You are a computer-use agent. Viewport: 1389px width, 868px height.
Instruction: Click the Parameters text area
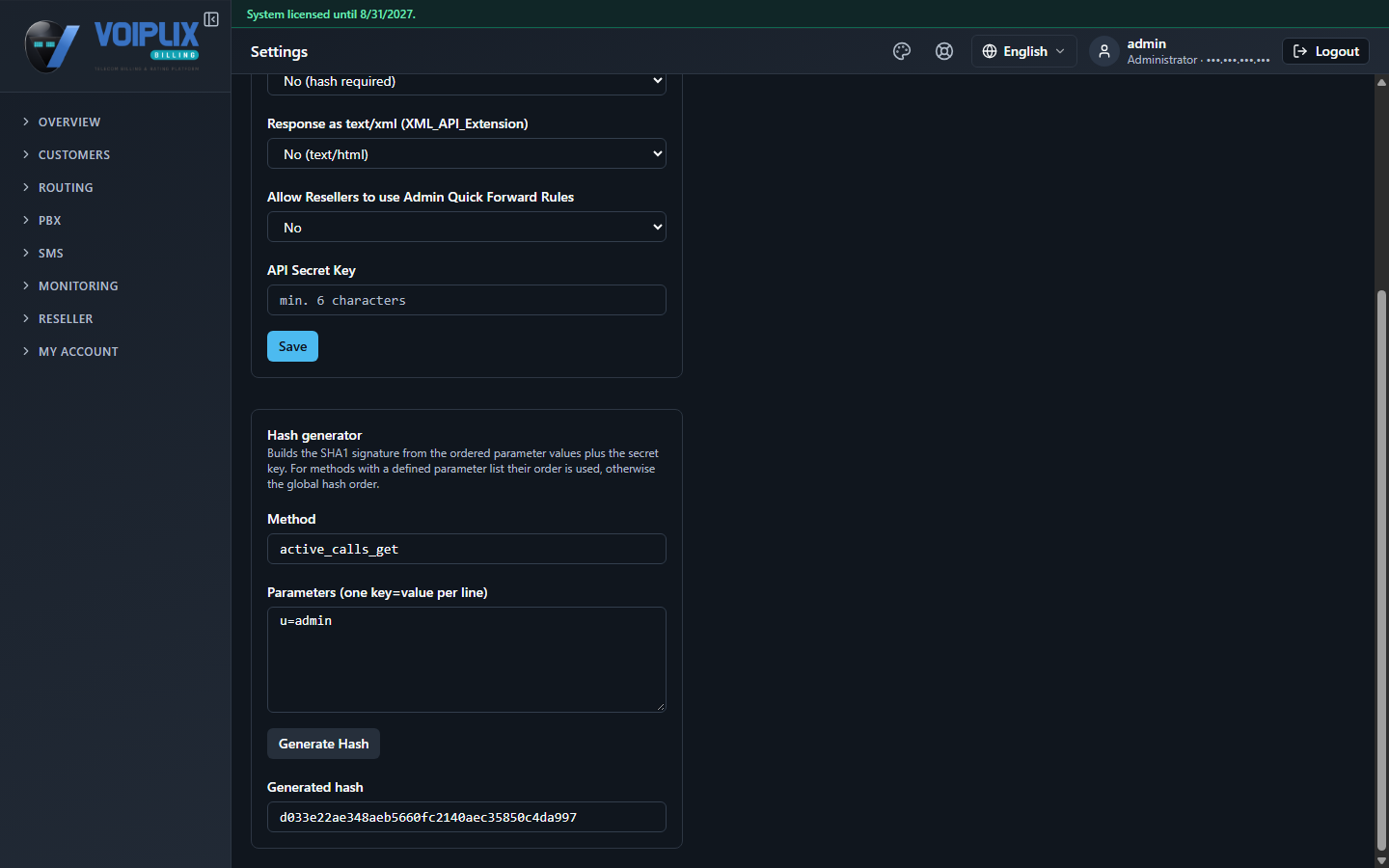click(x=467, y=660)
